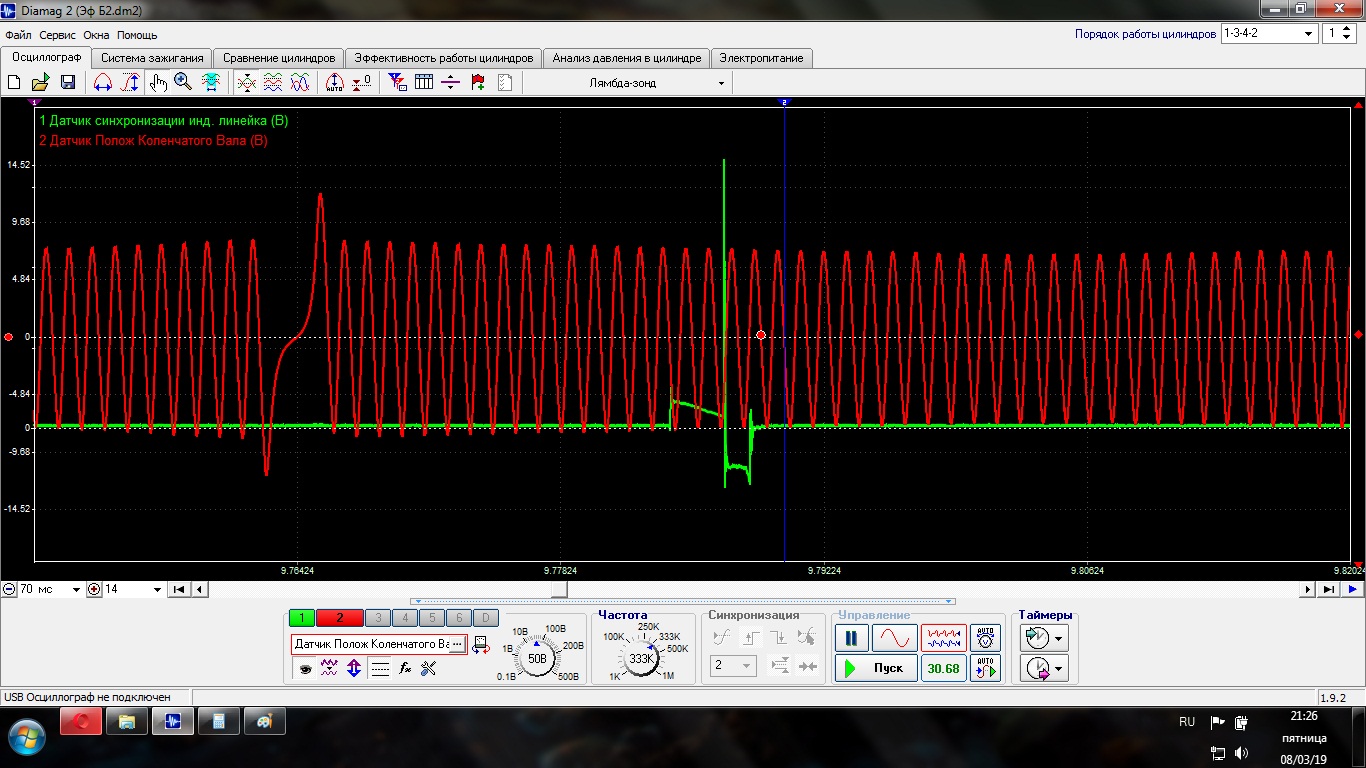The width and height of the screenshot is (1366, 768).
Task: Open the channel name ellipsis selector
Action: [457, 644]
